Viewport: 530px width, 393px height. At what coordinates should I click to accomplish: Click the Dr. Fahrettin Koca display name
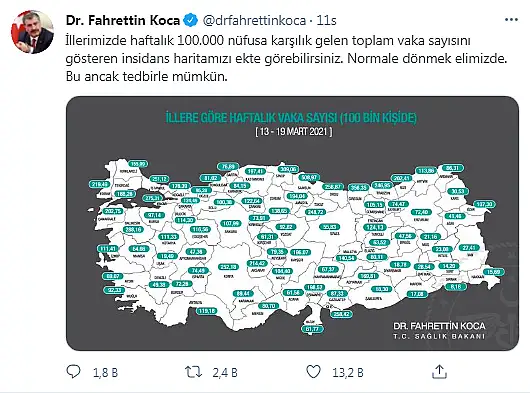[123, 21]
